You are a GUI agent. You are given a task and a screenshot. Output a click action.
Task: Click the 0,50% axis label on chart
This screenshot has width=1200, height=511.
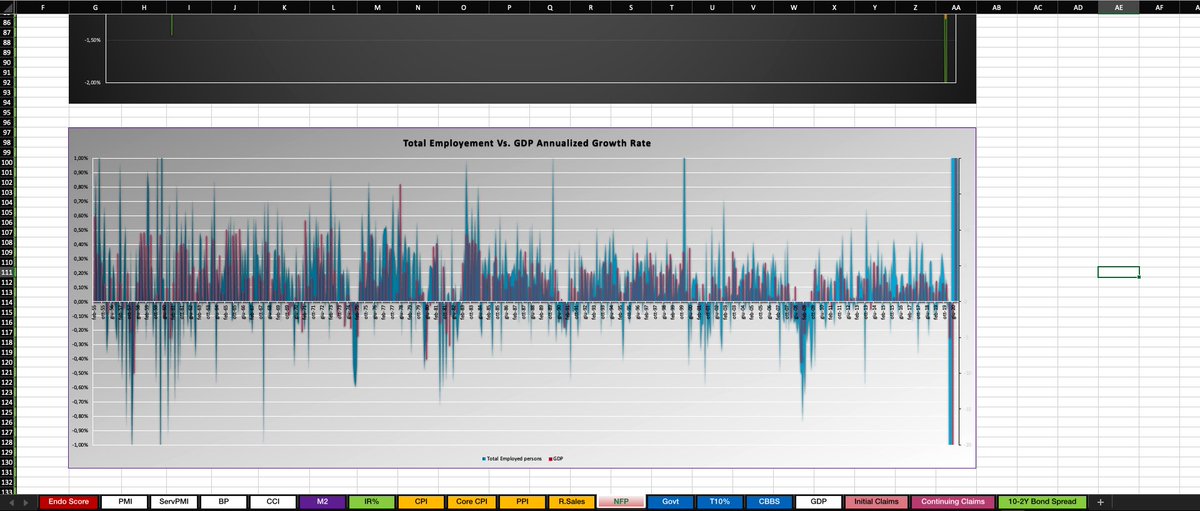click(x=81, y=229)
